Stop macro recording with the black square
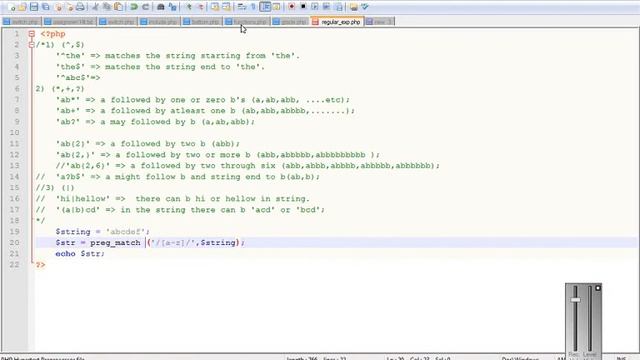This screenshot has width=640, height=360. tap(303, 7)
